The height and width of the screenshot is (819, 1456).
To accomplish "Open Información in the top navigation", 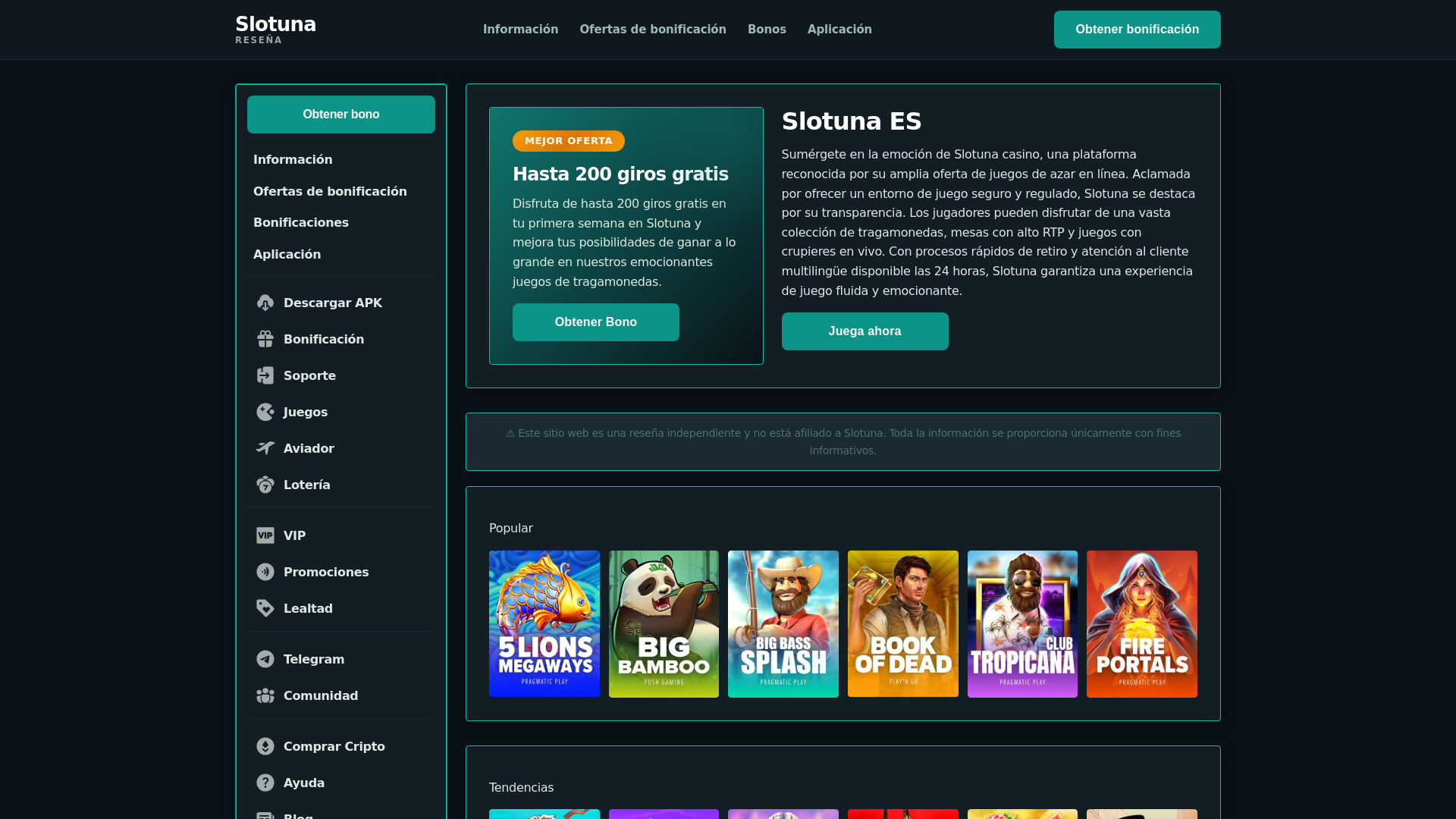I will pyautogui.click(x=520, y=30).
